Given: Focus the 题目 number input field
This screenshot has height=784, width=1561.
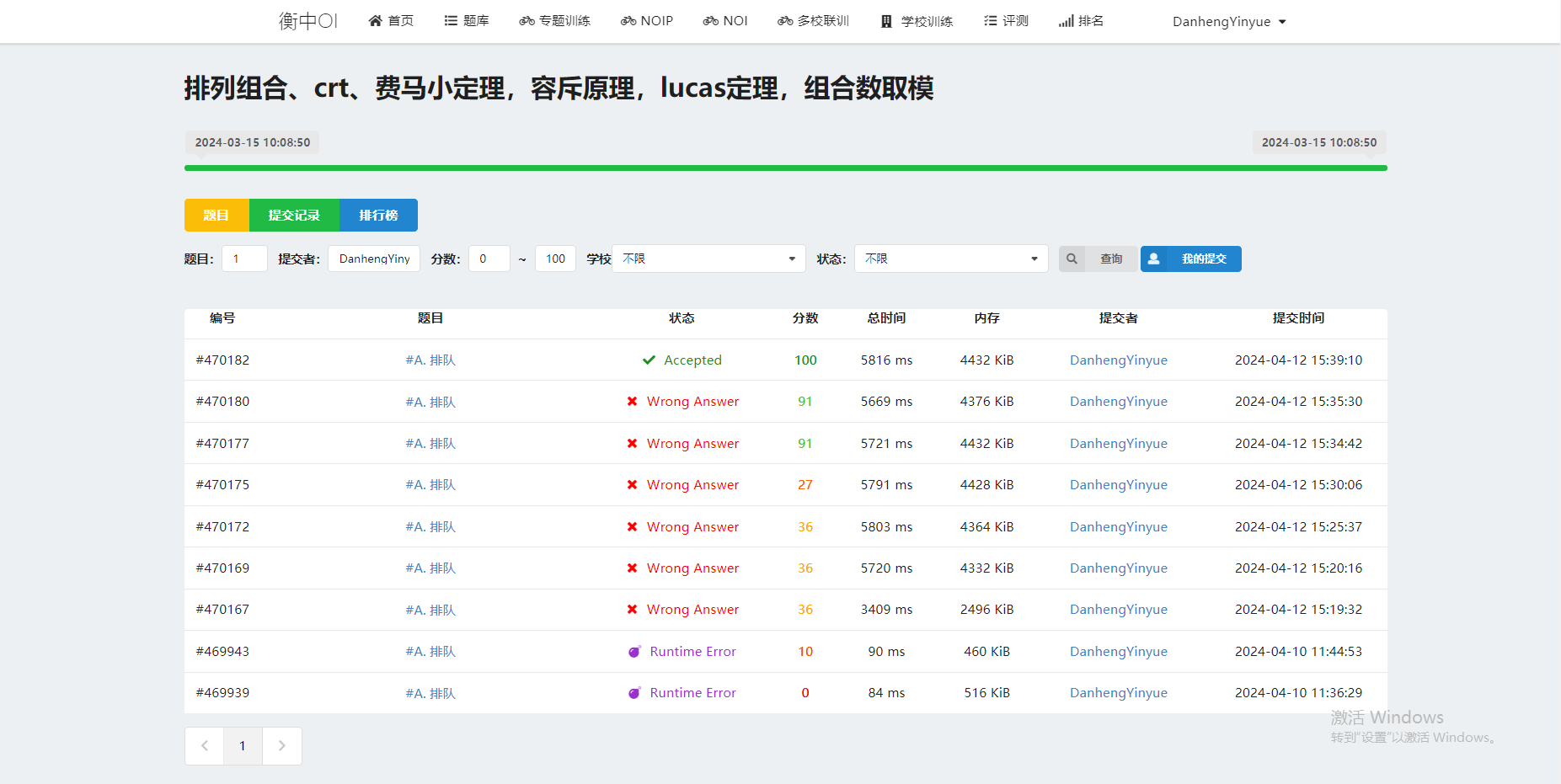Looking at the screenshot, I should point(244,259).
